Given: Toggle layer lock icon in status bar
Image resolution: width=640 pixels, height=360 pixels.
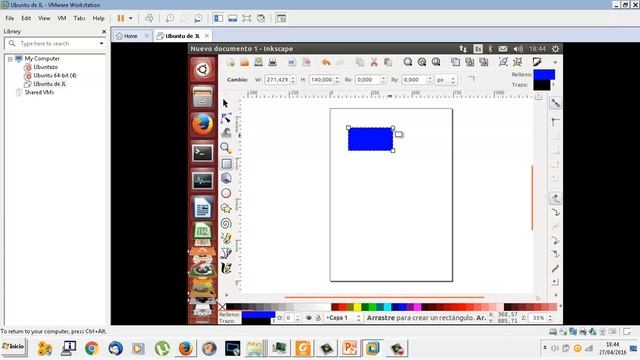Looking at the screenshot, I should [x=318, y=318].
